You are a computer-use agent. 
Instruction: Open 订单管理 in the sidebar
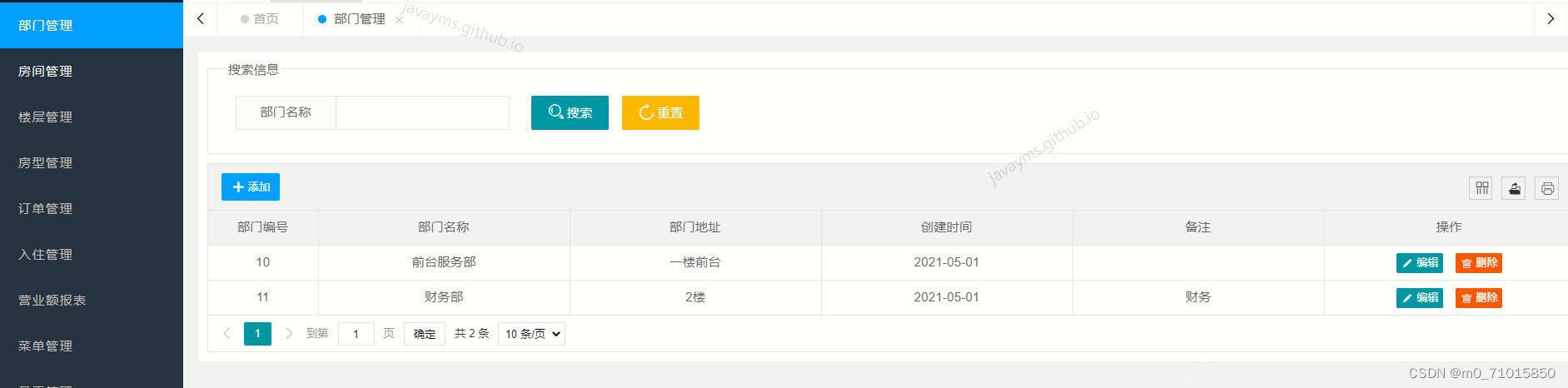pos(92,209)
